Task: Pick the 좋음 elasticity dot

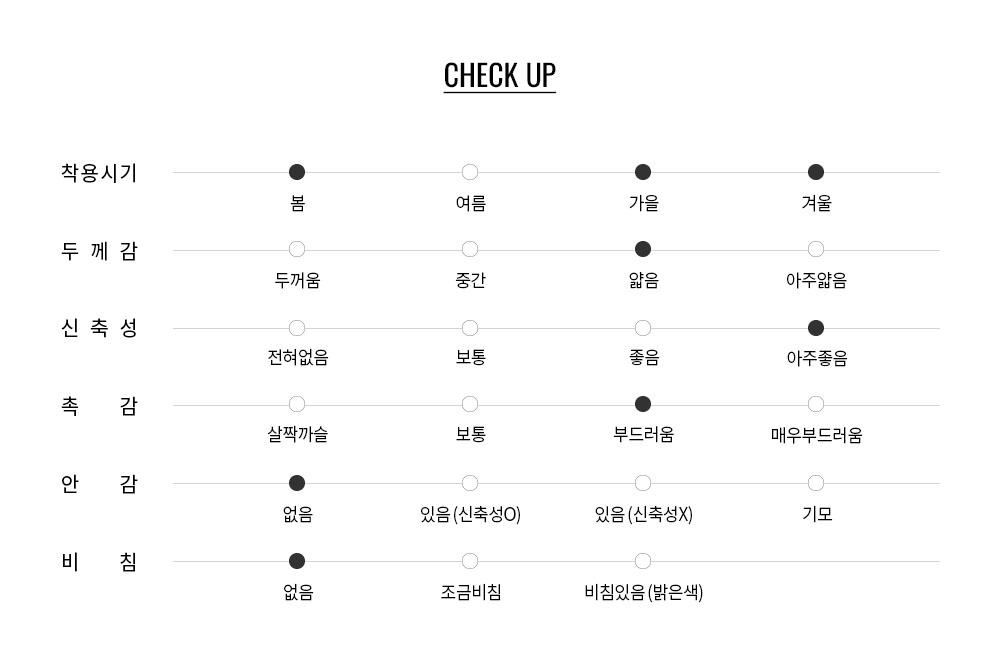Action: tap(643, 328)
